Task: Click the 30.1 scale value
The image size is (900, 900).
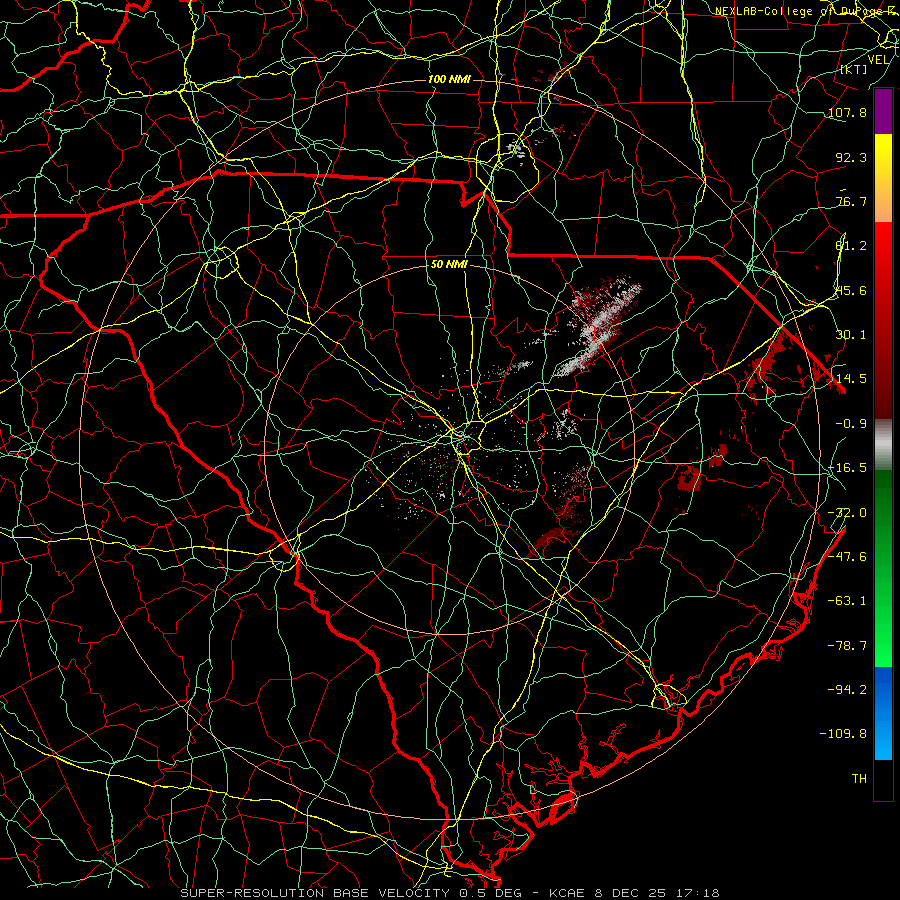Action: tap(851, 335)
